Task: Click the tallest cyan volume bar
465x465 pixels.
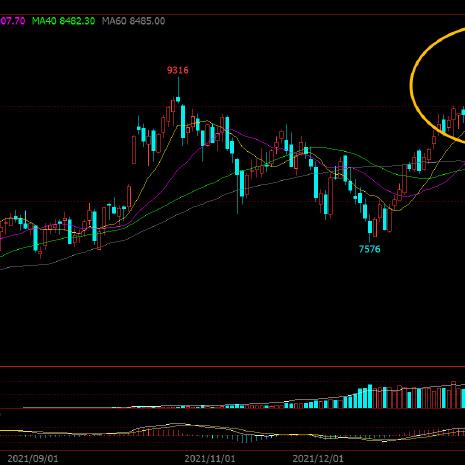Action: click(370, 396)
